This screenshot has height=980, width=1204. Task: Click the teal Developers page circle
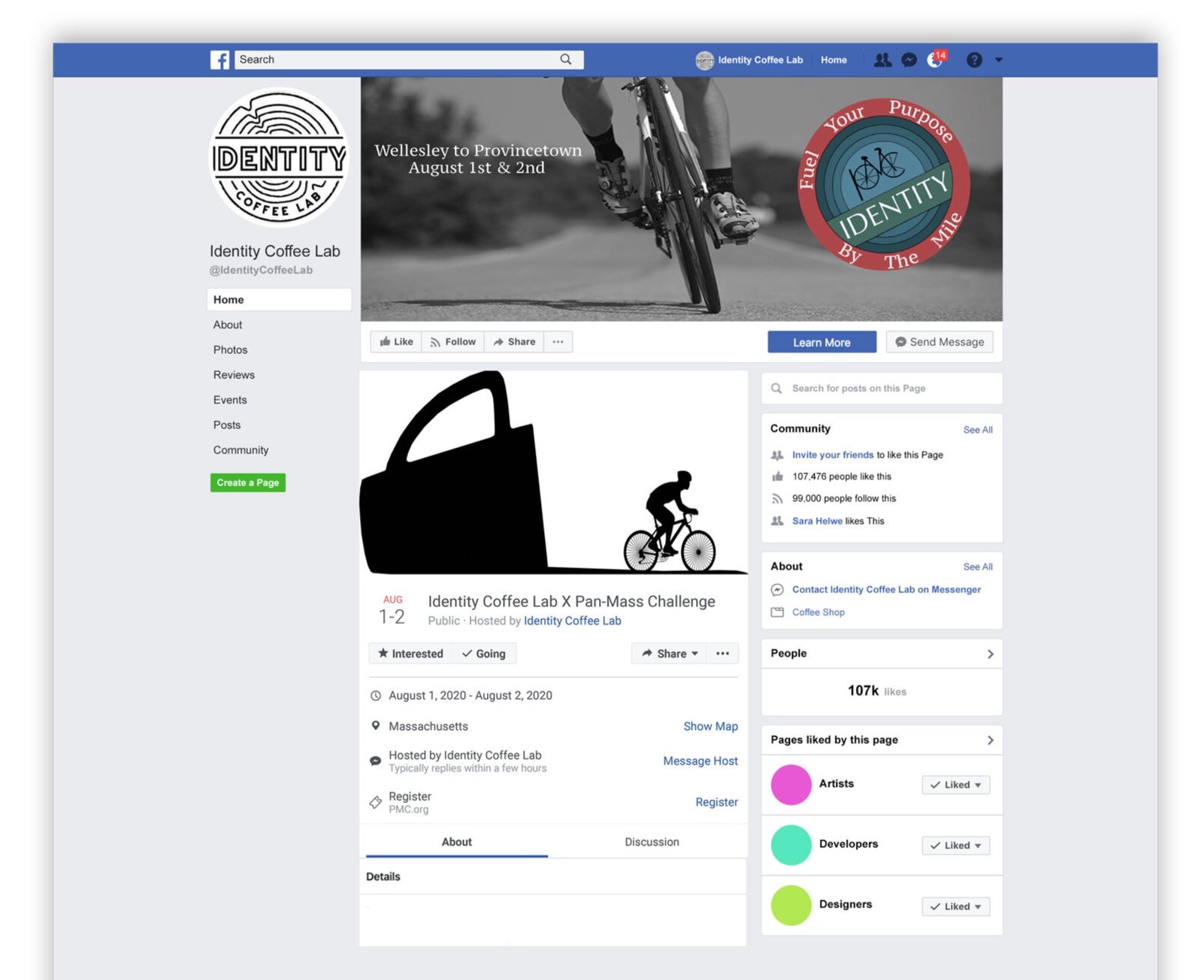point(791,845)
